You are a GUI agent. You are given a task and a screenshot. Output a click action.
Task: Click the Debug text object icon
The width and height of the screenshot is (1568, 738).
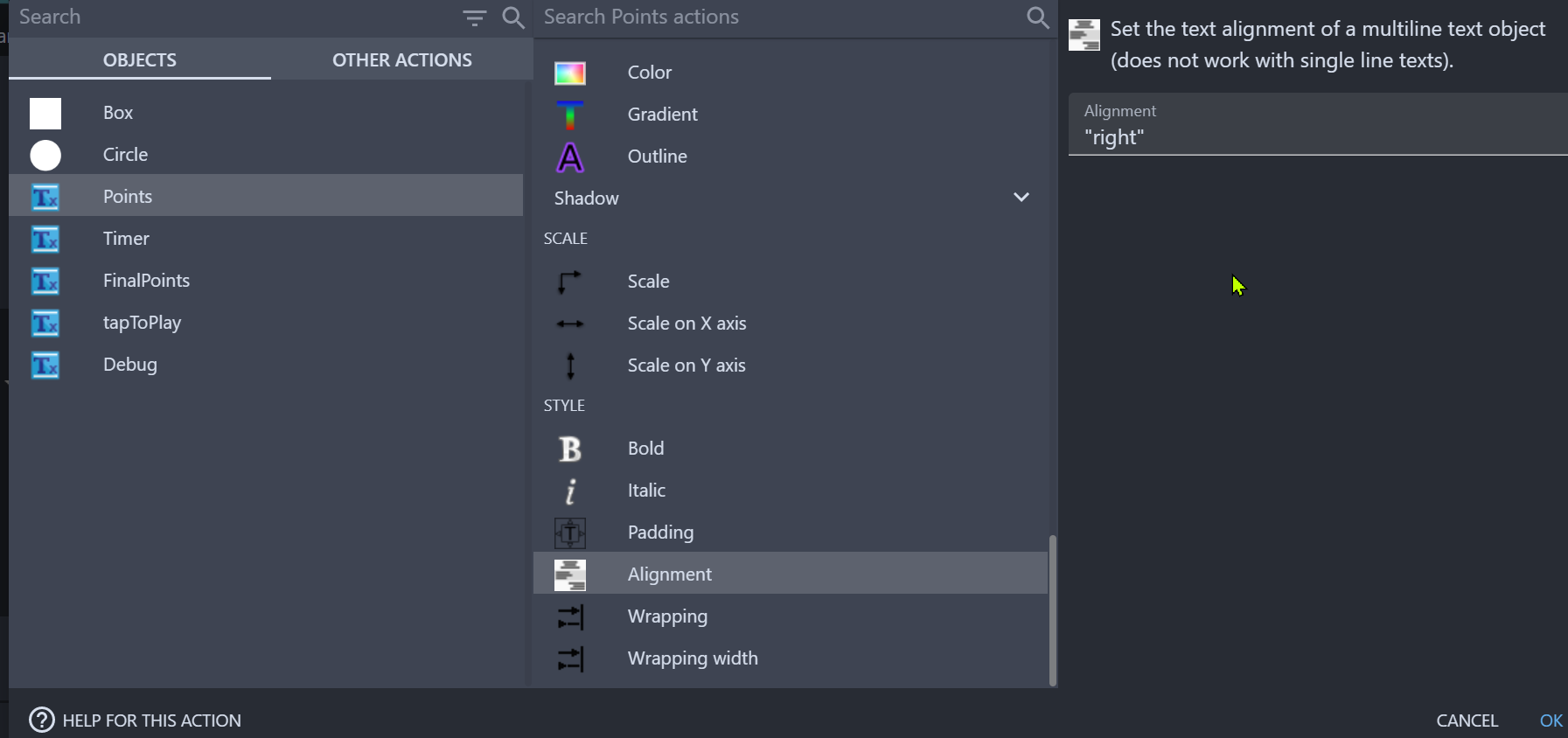tap(45, 365)
